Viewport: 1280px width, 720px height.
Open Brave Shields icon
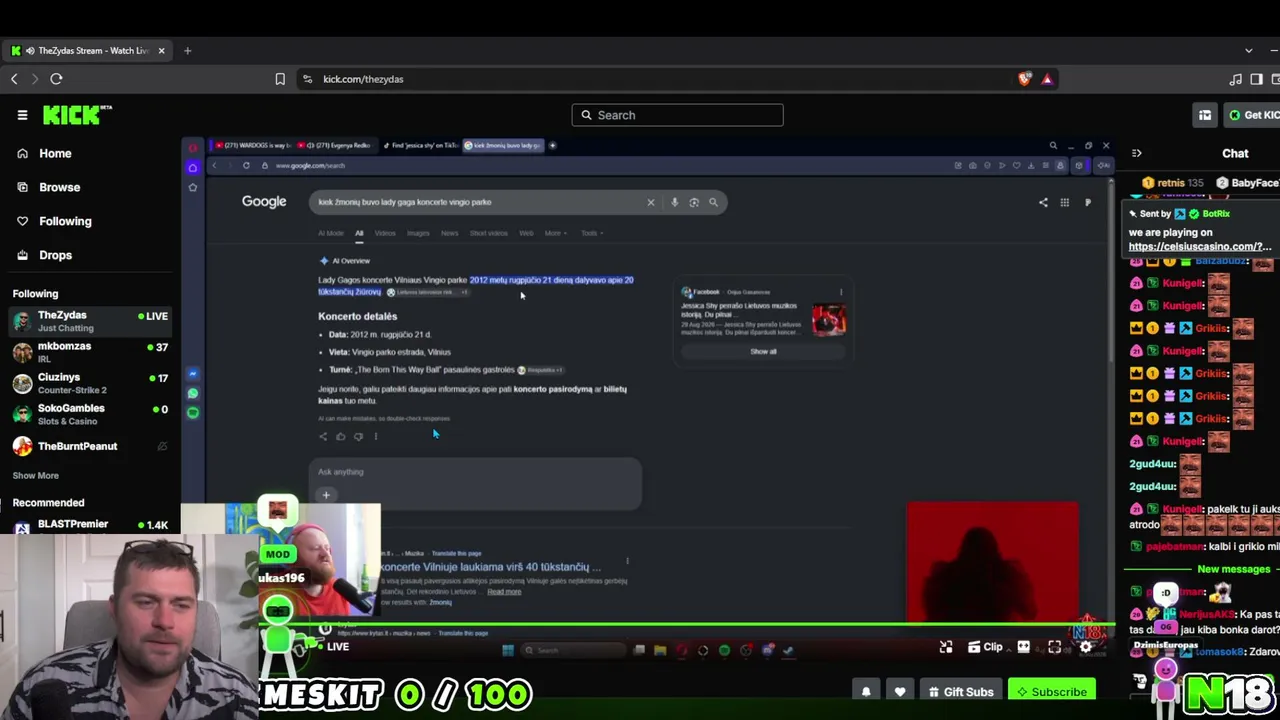(x=1025, y=79)
